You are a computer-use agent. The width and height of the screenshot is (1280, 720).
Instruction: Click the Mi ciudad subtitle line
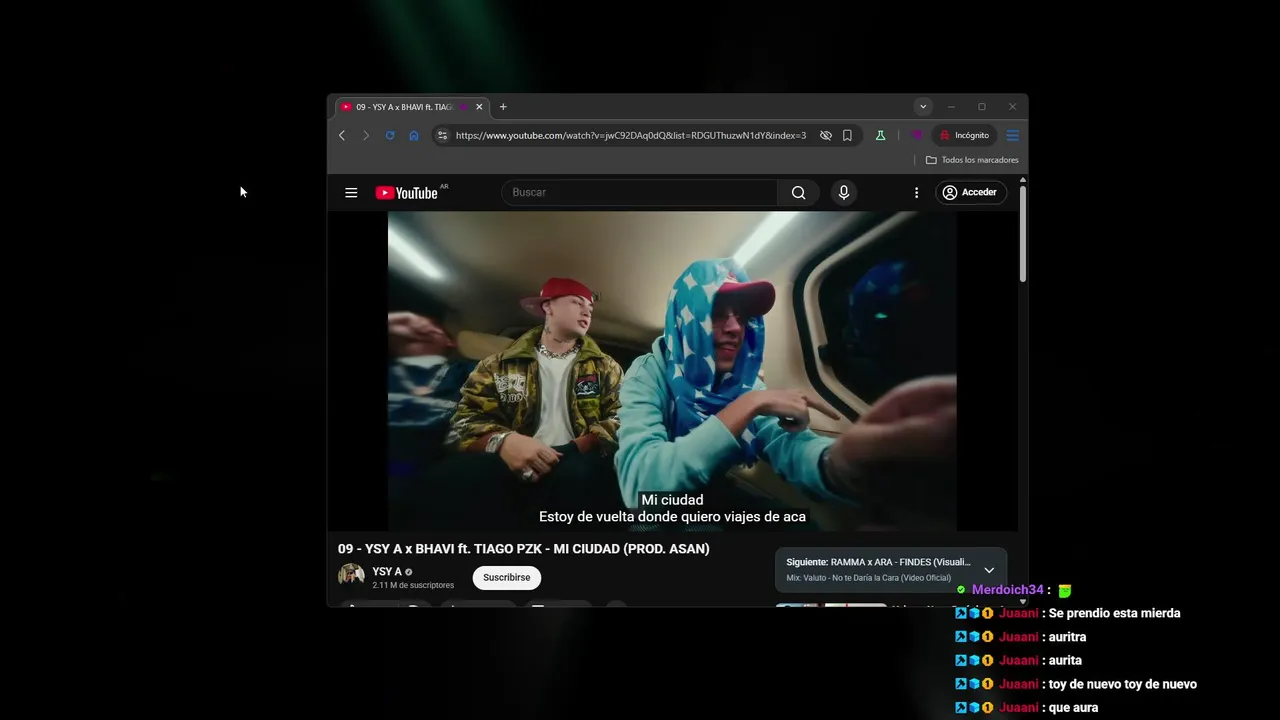(x=672, y=500)
